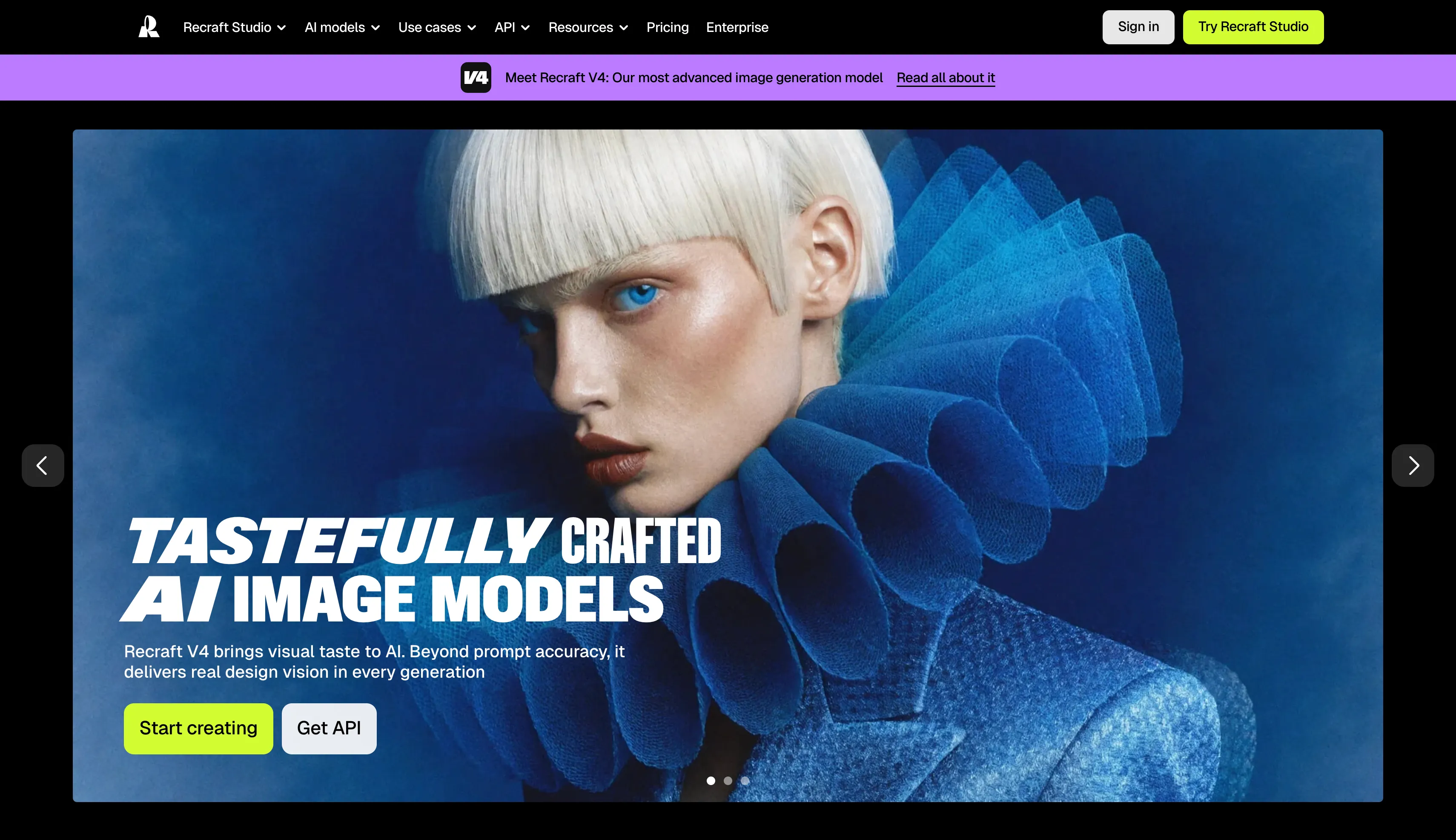Select the first carousel dot indicator

click(711, 780)
